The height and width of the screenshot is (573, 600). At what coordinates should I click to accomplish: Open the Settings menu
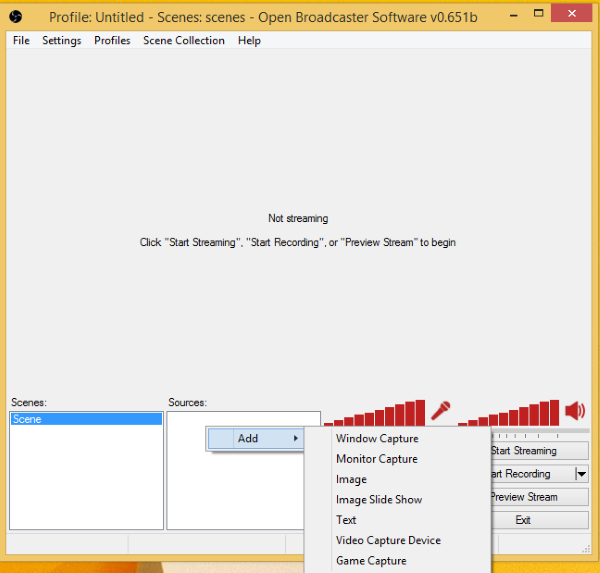coord(62,41)
